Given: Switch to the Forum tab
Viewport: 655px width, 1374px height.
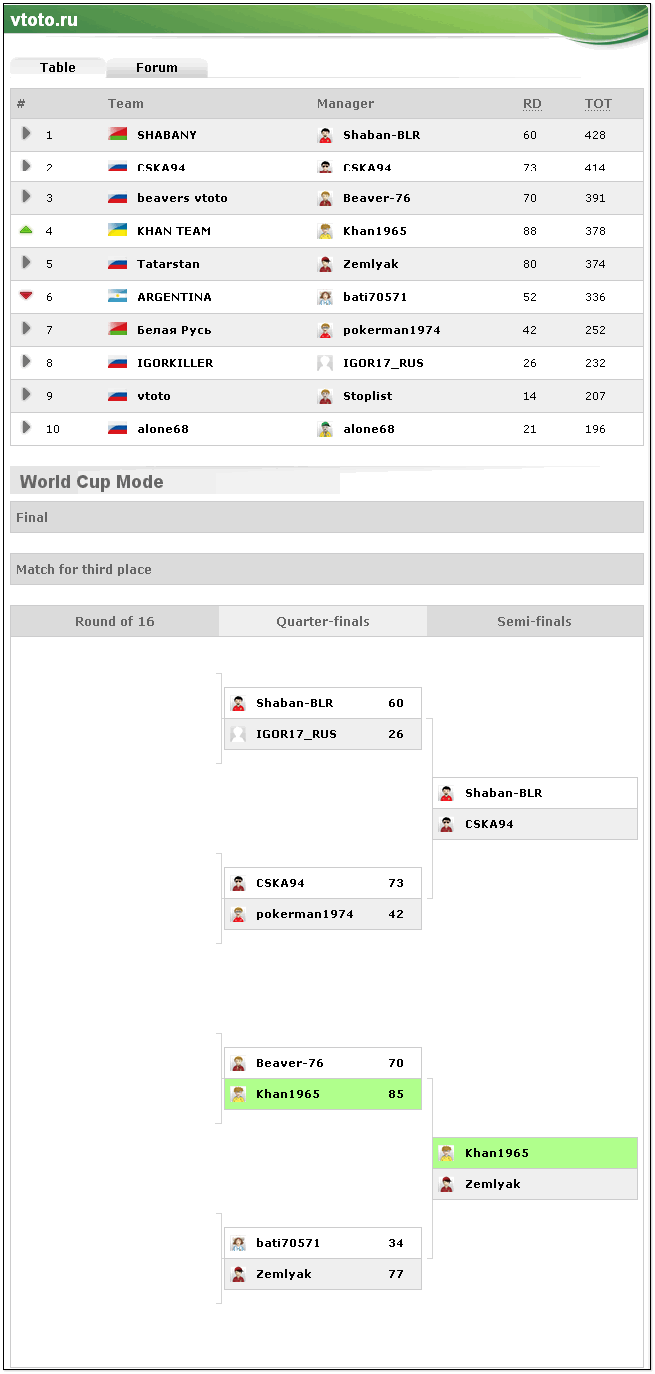Looking at the screenshot, I should tap(157, 68).
